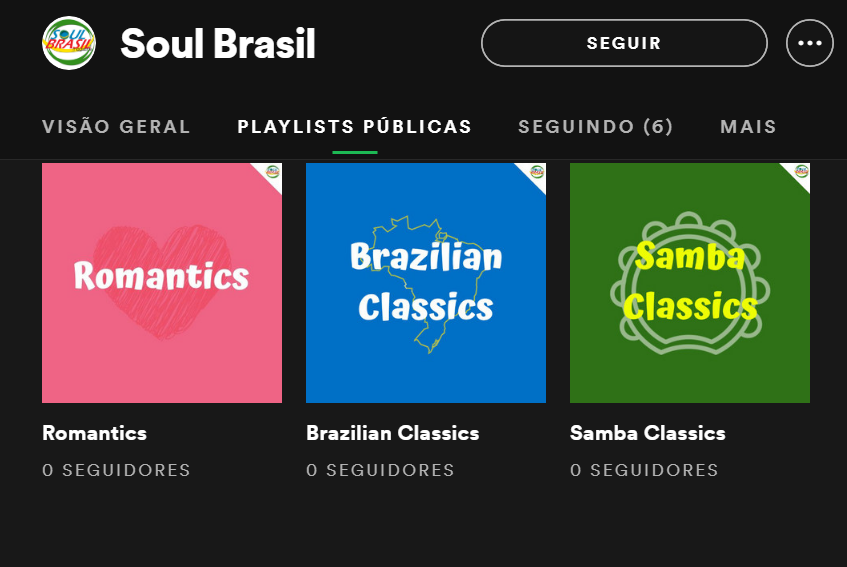
Task: Click the Soul Brasil profile name heading
Action: click(218, 43)
